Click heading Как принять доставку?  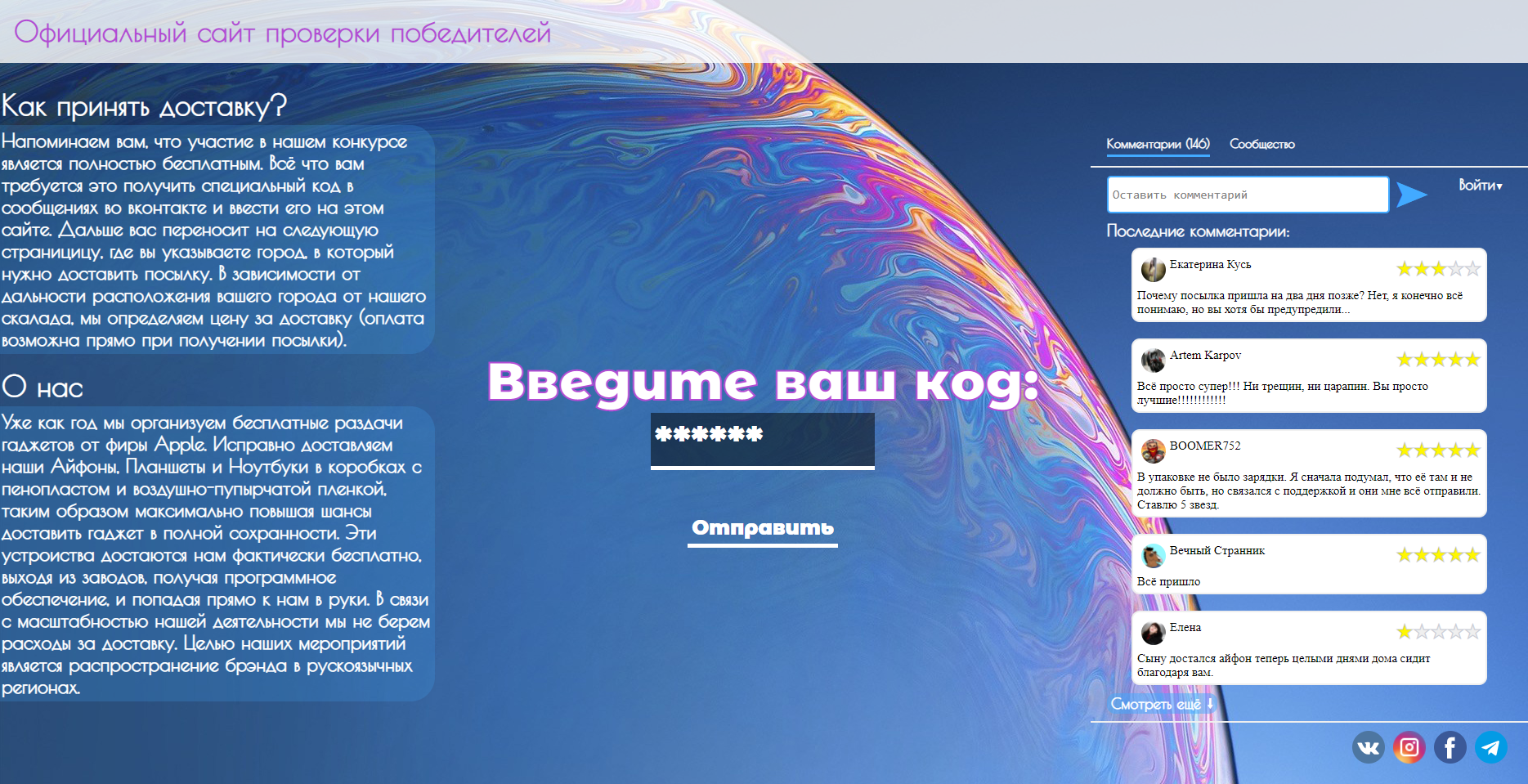tap(144, 106)
